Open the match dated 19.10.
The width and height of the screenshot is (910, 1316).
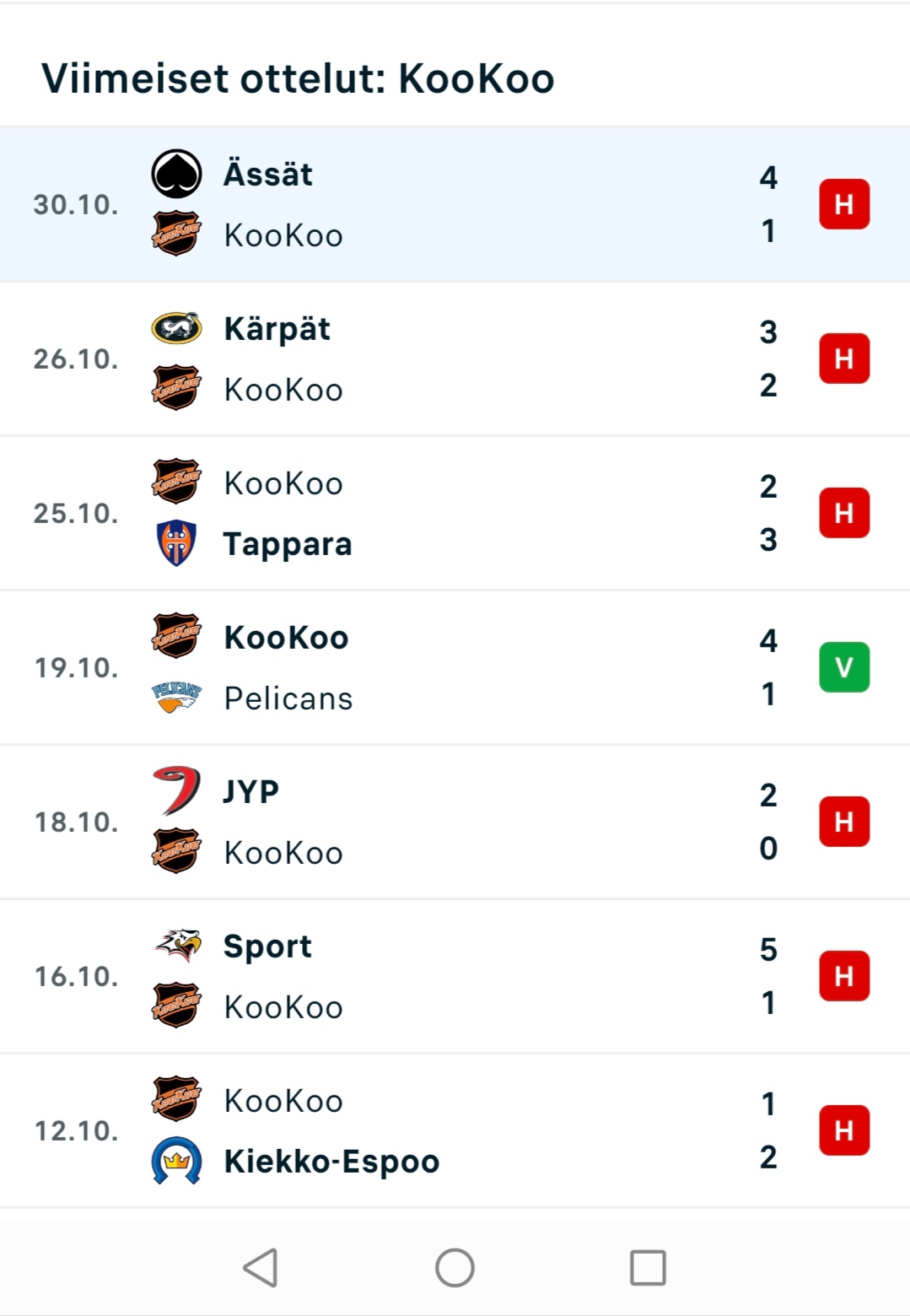pos(455,667)
